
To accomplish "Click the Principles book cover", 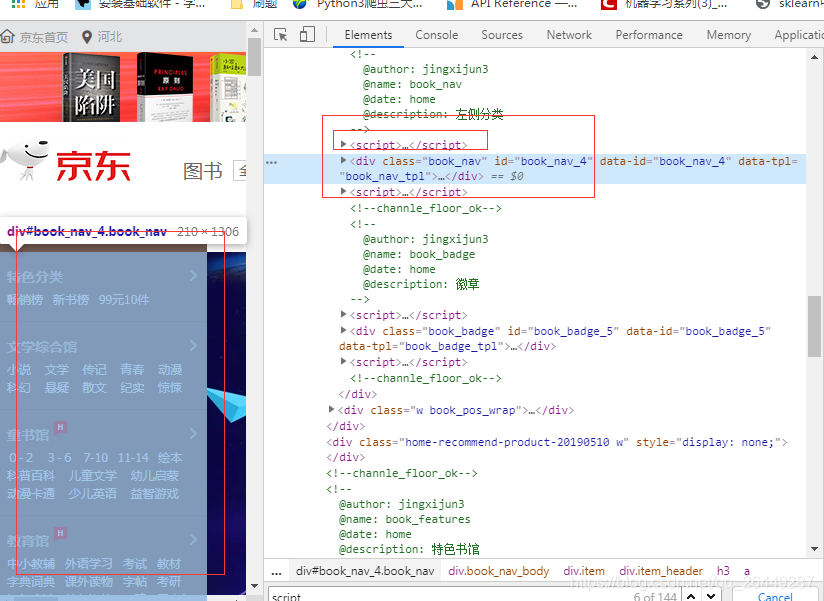I will coord(164,87).
